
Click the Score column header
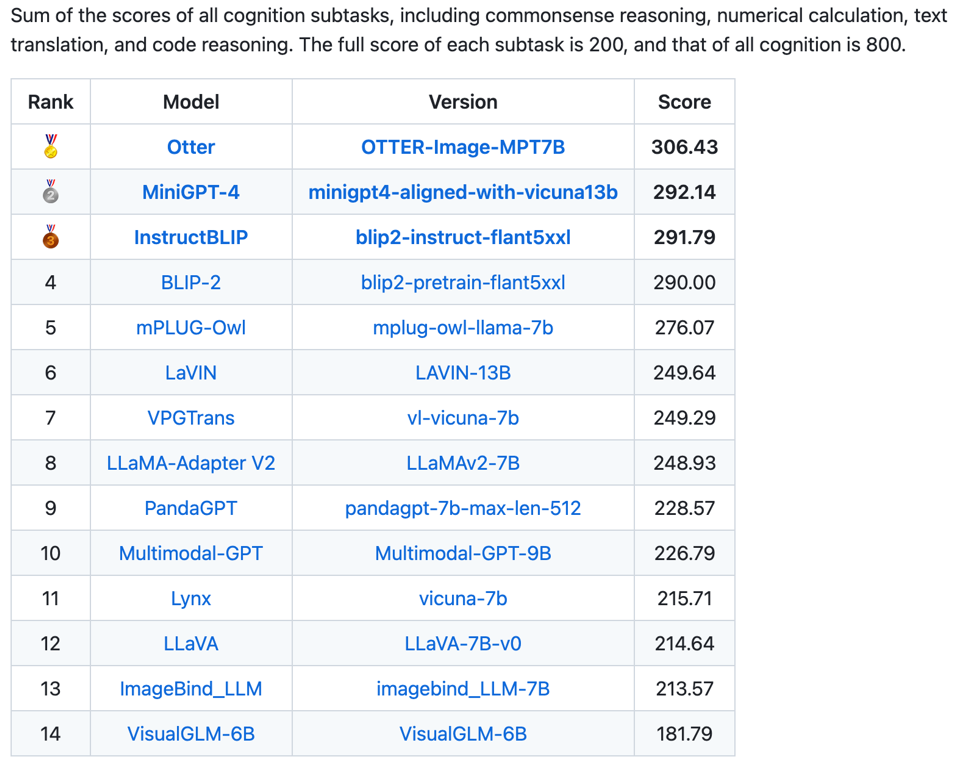(684, 101)
